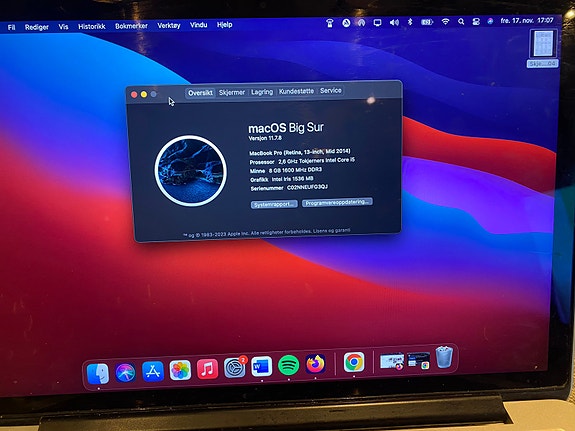
Task: Click the AirDrop-style arch menu bar icon
Action: (x=362, y=23)
